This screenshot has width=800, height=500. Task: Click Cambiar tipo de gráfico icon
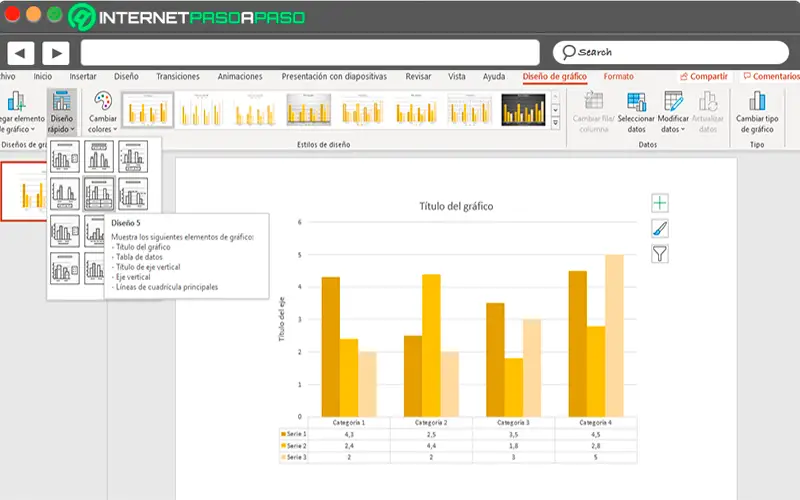tap(757, 101)
